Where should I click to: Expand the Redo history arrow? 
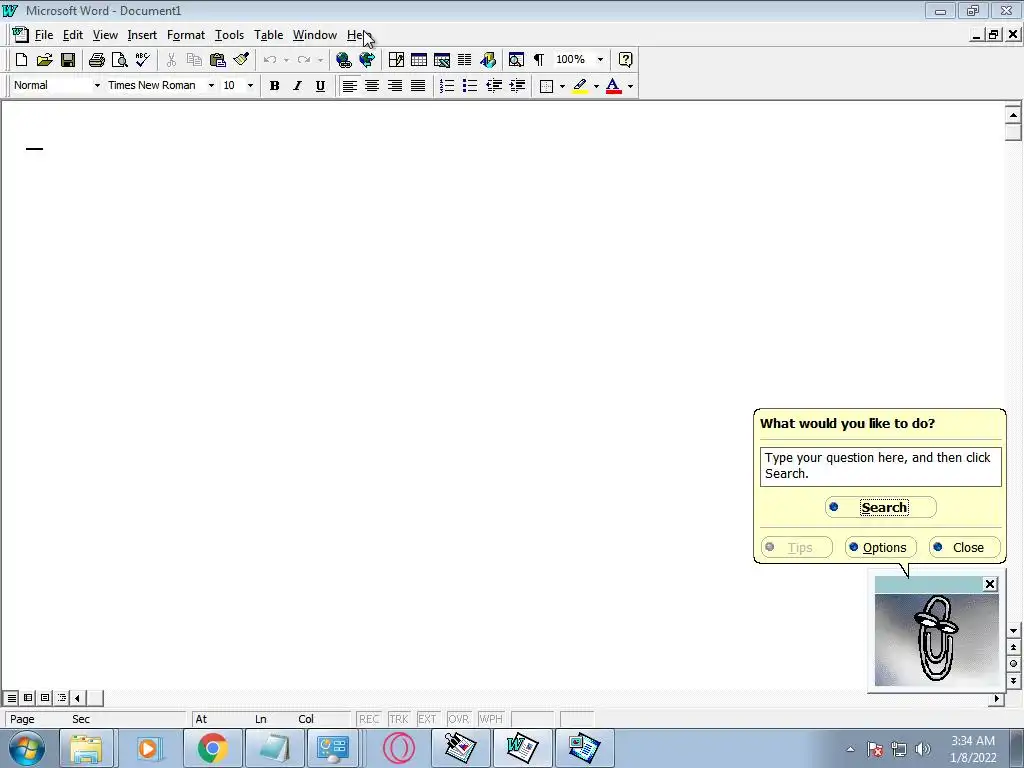320,60
